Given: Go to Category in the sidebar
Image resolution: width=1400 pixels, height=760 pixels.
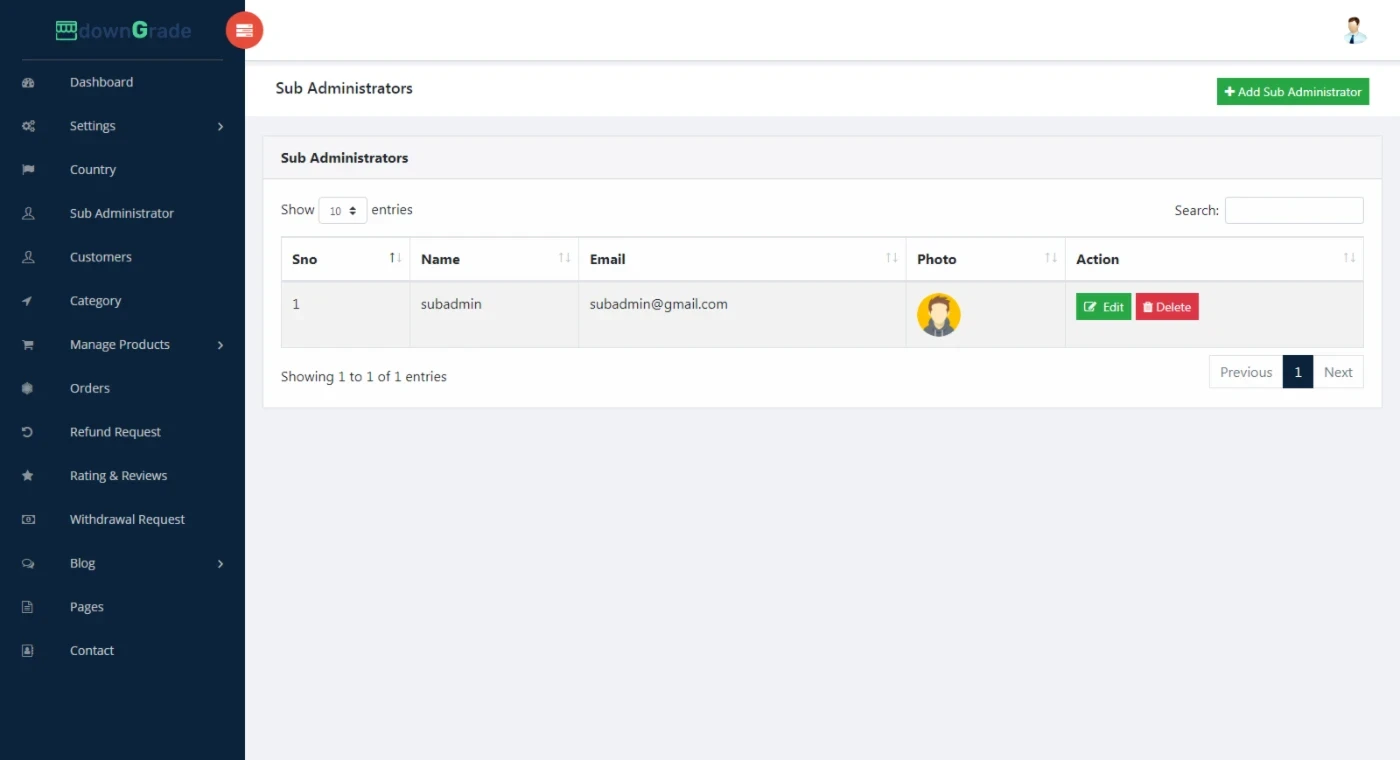Looking at the screenshot, I should click(x=95, y=301).
